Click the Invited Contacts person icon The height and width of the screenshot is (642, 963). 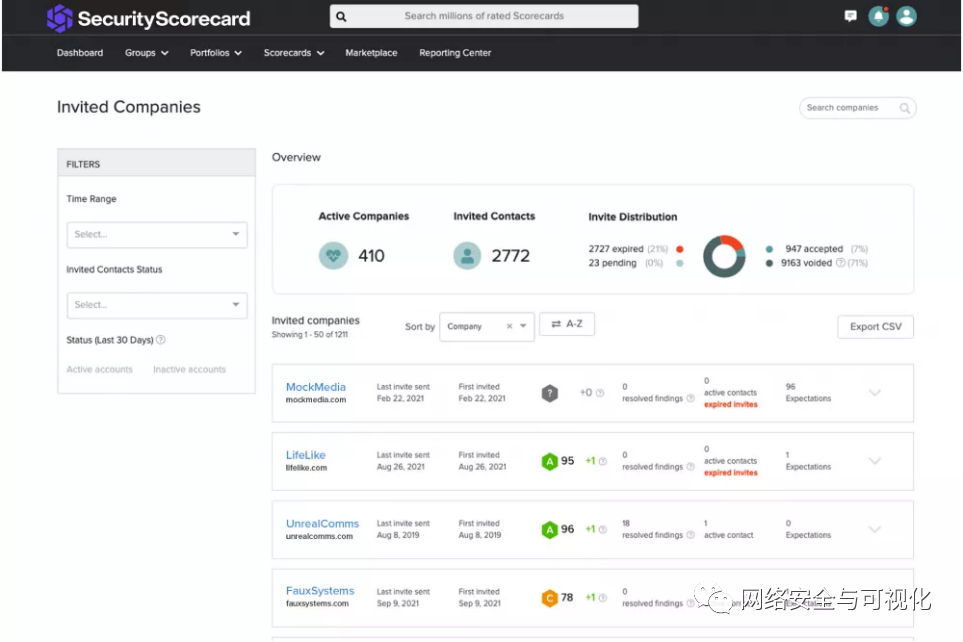coord(467,256)
